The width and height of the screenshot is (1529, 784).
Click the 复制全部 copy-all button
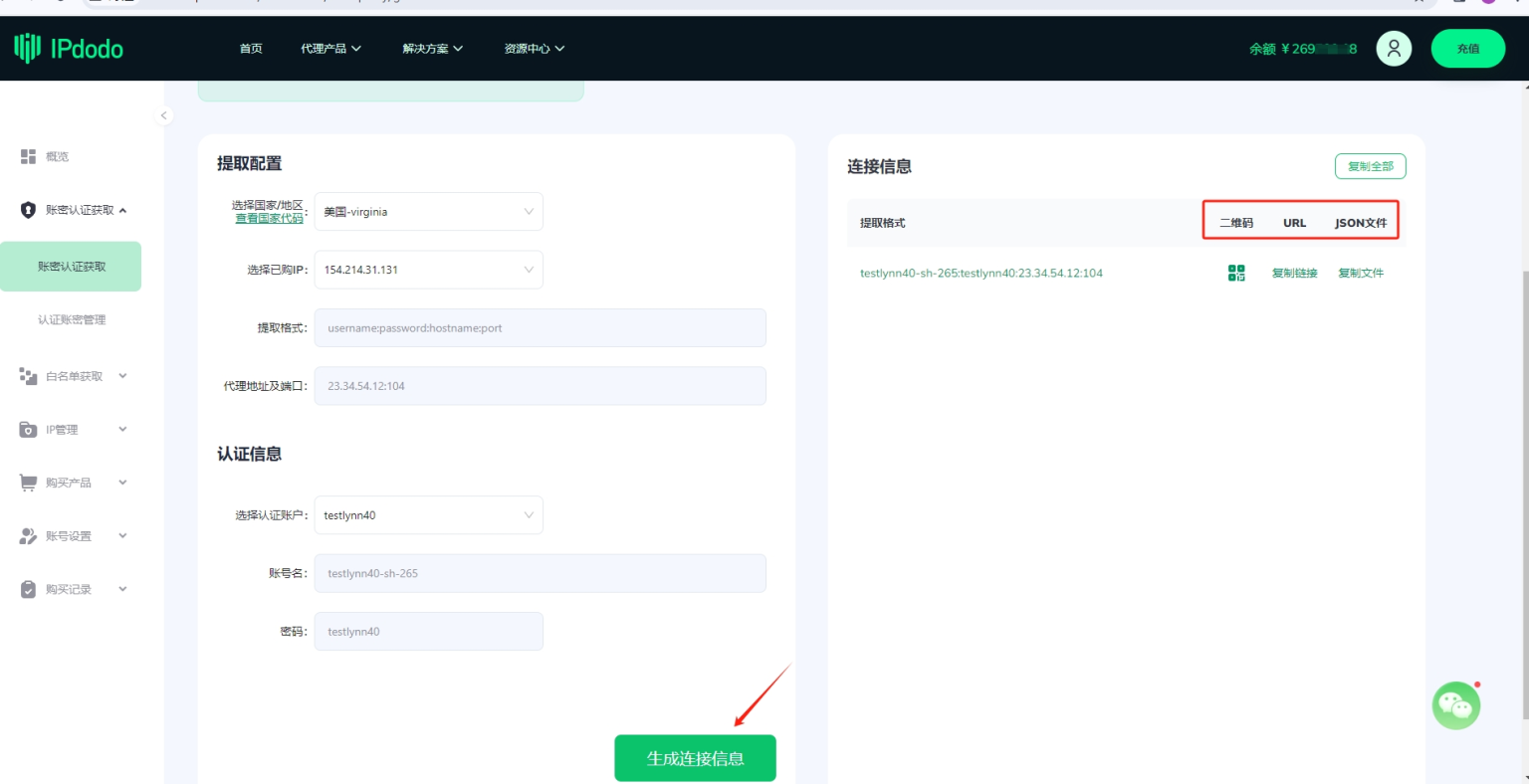point(1371,166)
